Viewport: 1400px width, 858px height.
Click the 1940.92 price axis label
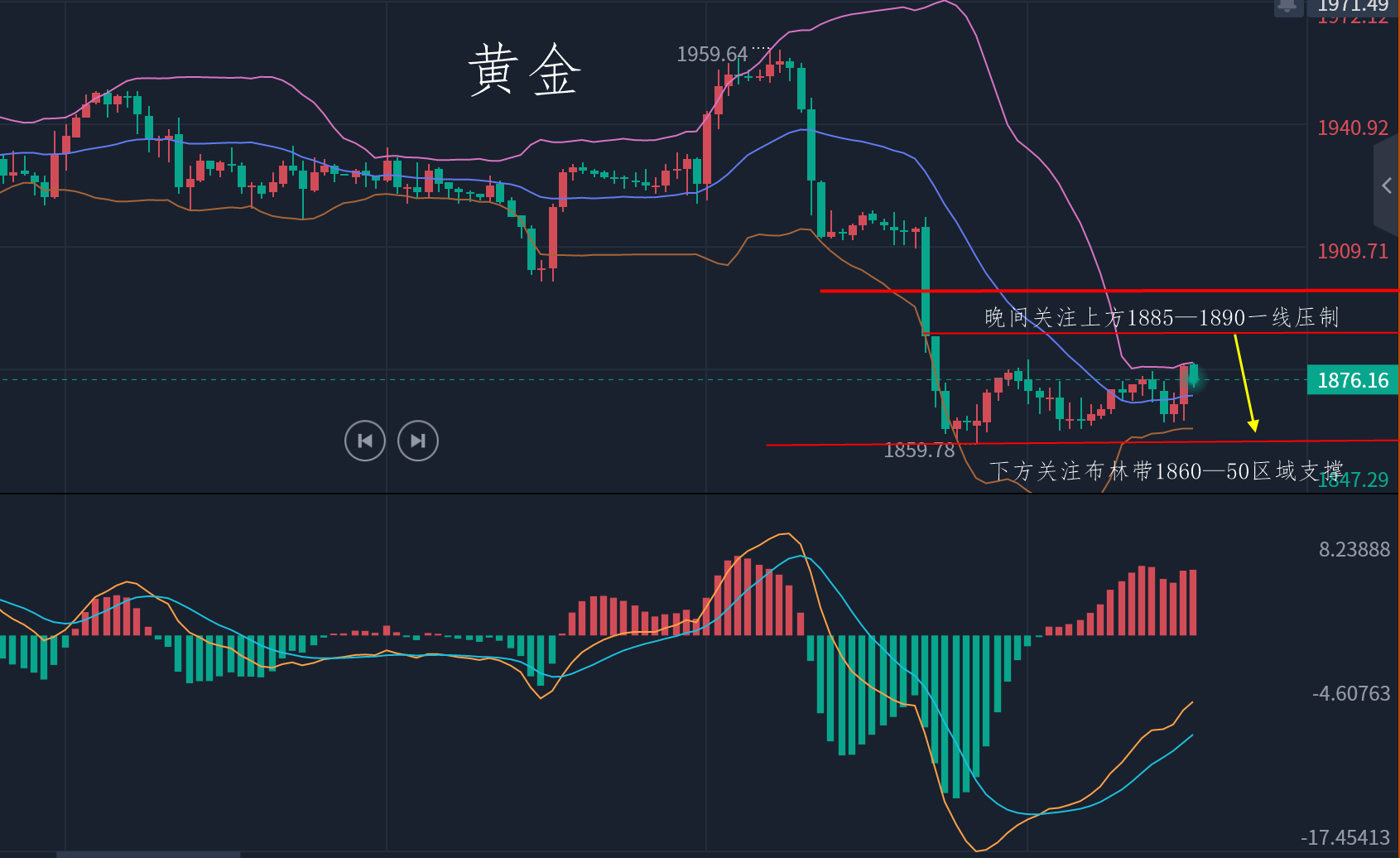click(x=1352, y=128)
